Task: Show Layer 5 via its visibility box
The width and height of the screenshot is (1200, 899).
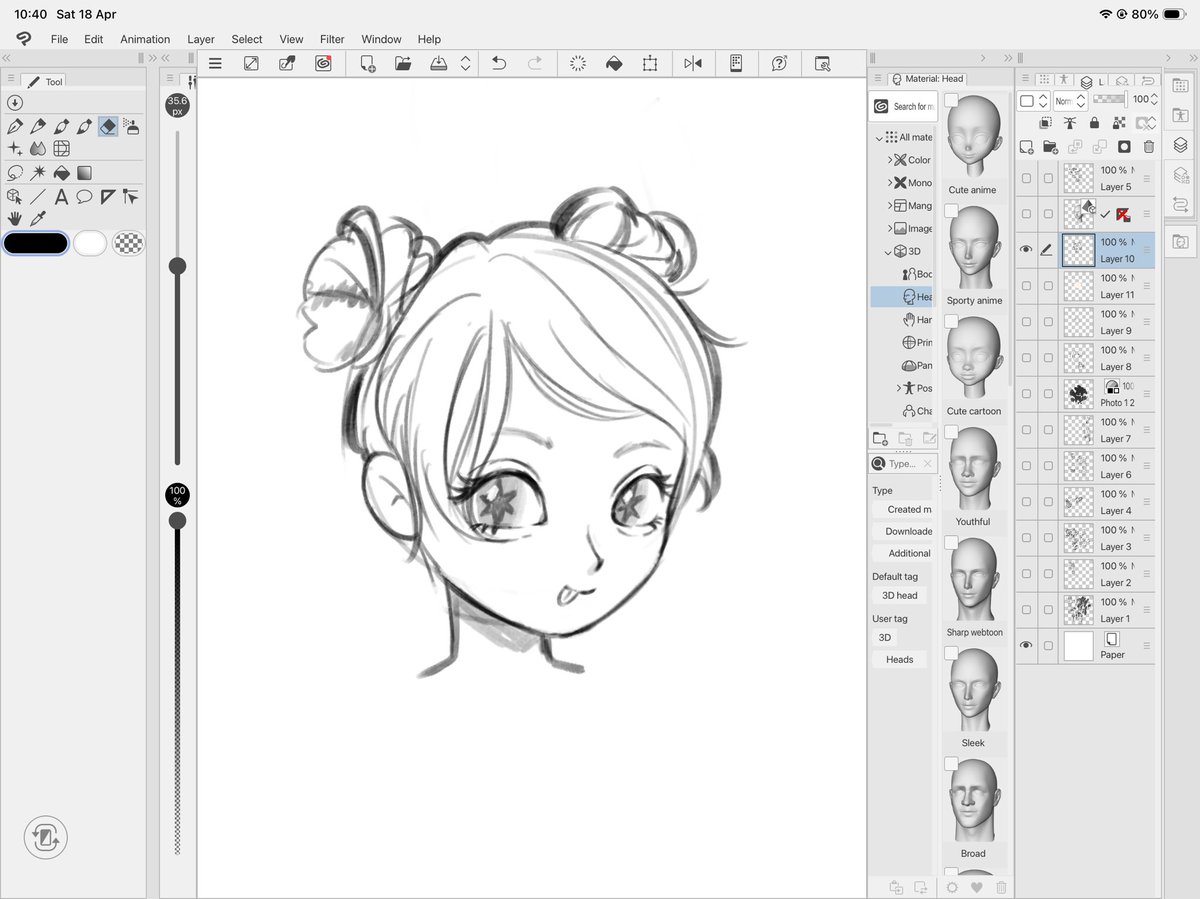Action: 1026,178
